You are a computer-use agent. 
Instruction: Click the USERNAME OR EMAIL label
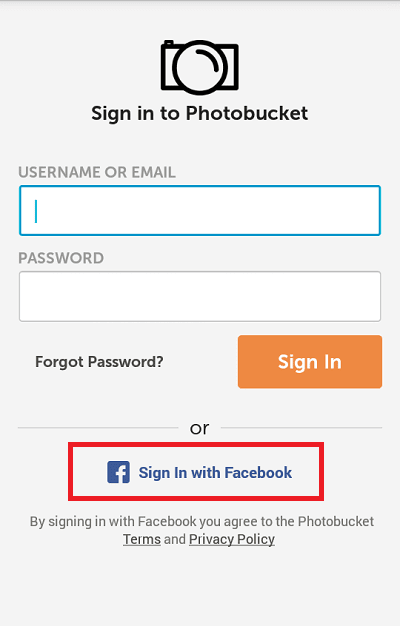pyautogui.click(x=97, y=172)
